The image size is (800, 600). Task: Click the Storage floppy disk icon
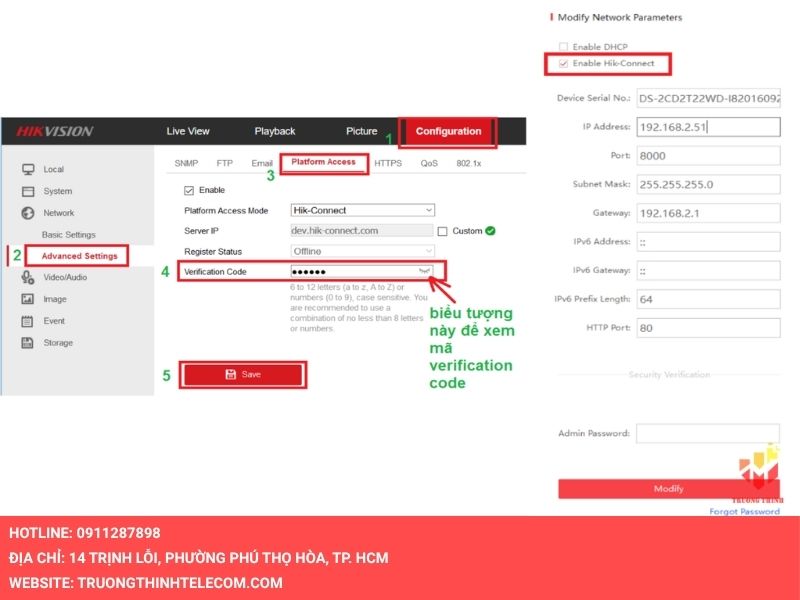click(x=28, y=343)
